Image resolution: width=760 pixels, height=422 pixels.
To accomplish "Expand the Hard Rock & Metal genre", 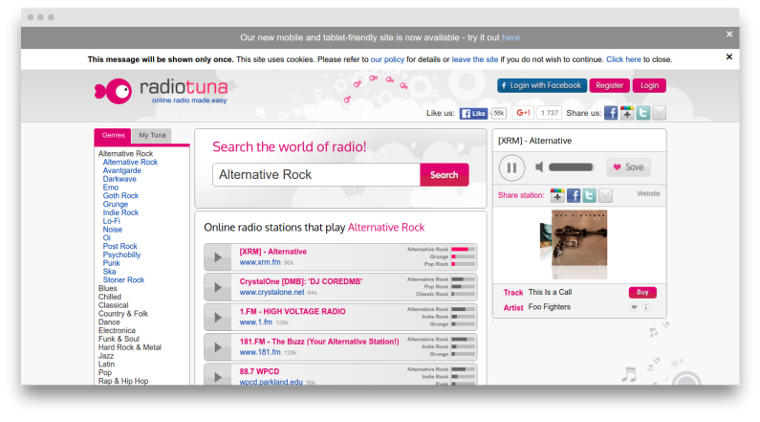I will click(130, 347).
